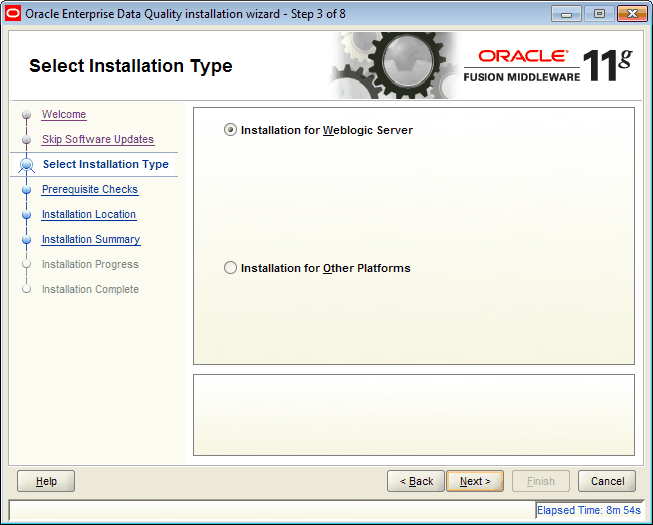This screenshot has width=653, height=525.
Task: Click the Installation Complete bullet marker
Action: [27, 289]
